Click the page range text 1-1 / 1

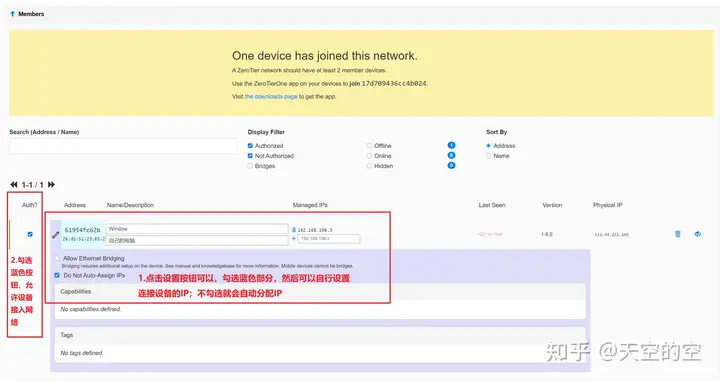(33, 185)
